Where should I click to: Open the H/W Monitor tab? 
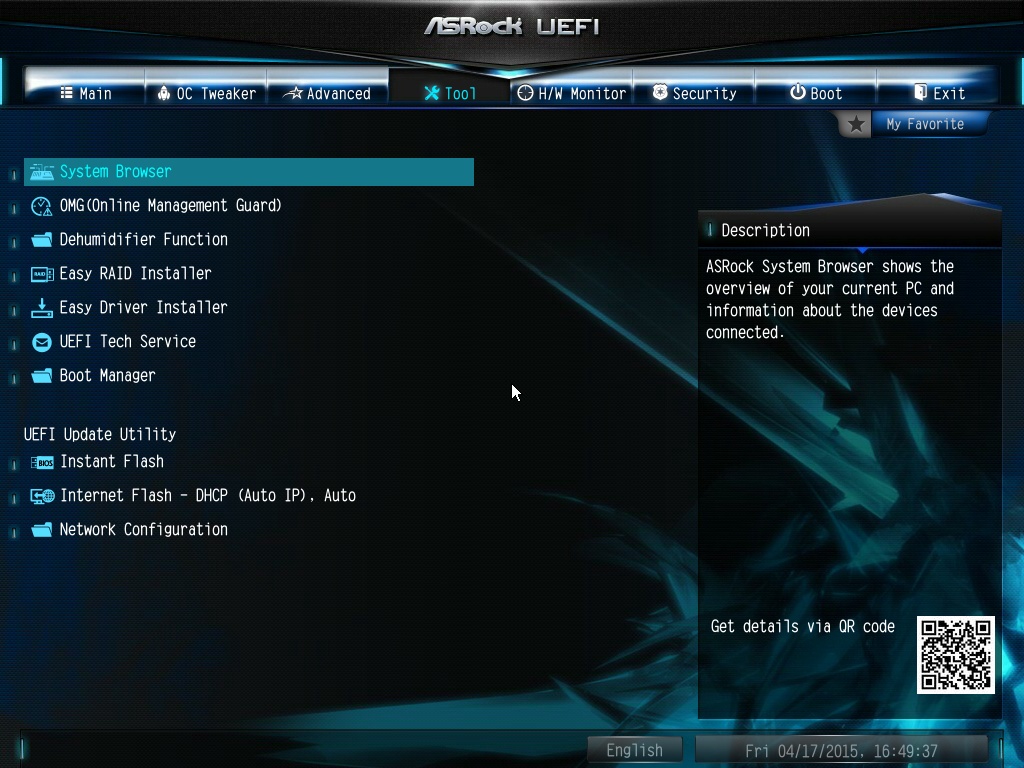[x=571, y=93]
